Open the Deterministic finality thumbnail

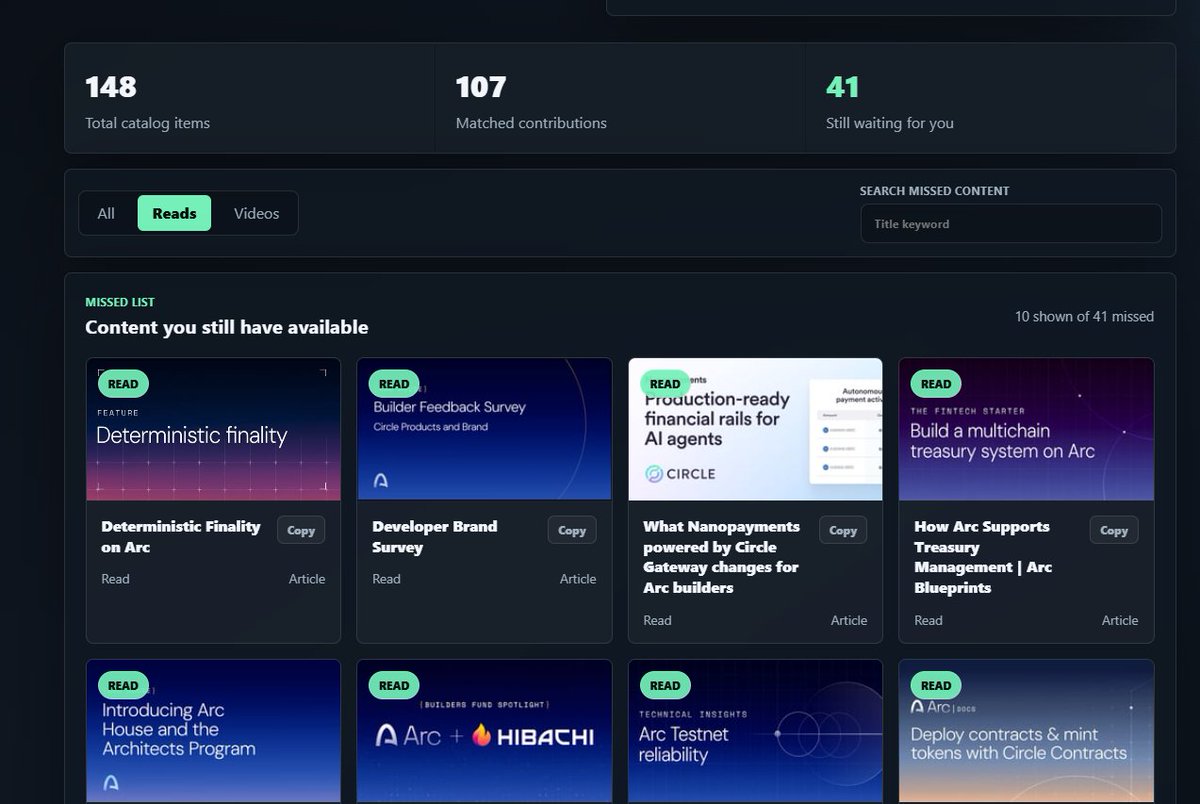point(213,429)
